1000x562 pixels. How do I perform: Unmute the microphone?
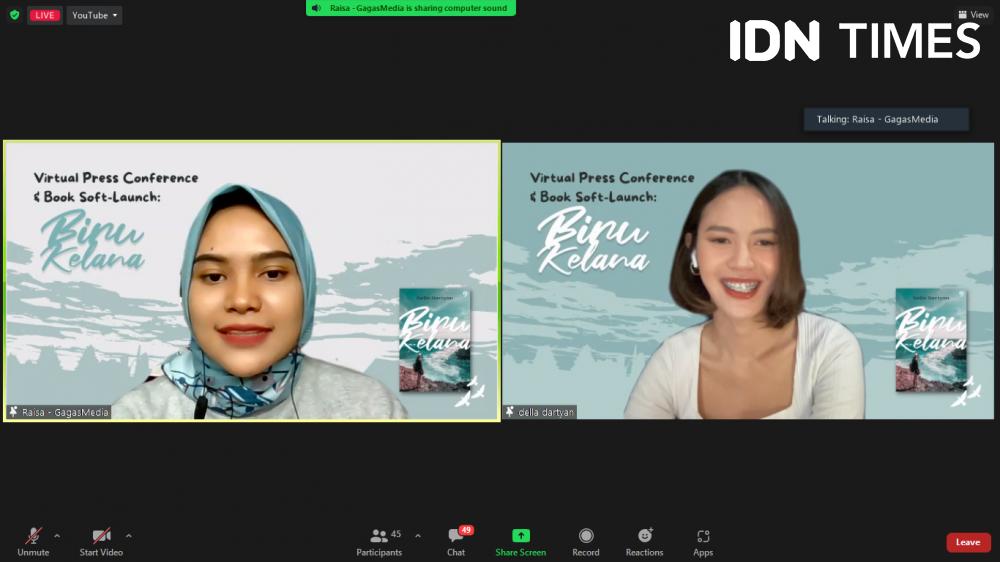(x=33, y=542)
